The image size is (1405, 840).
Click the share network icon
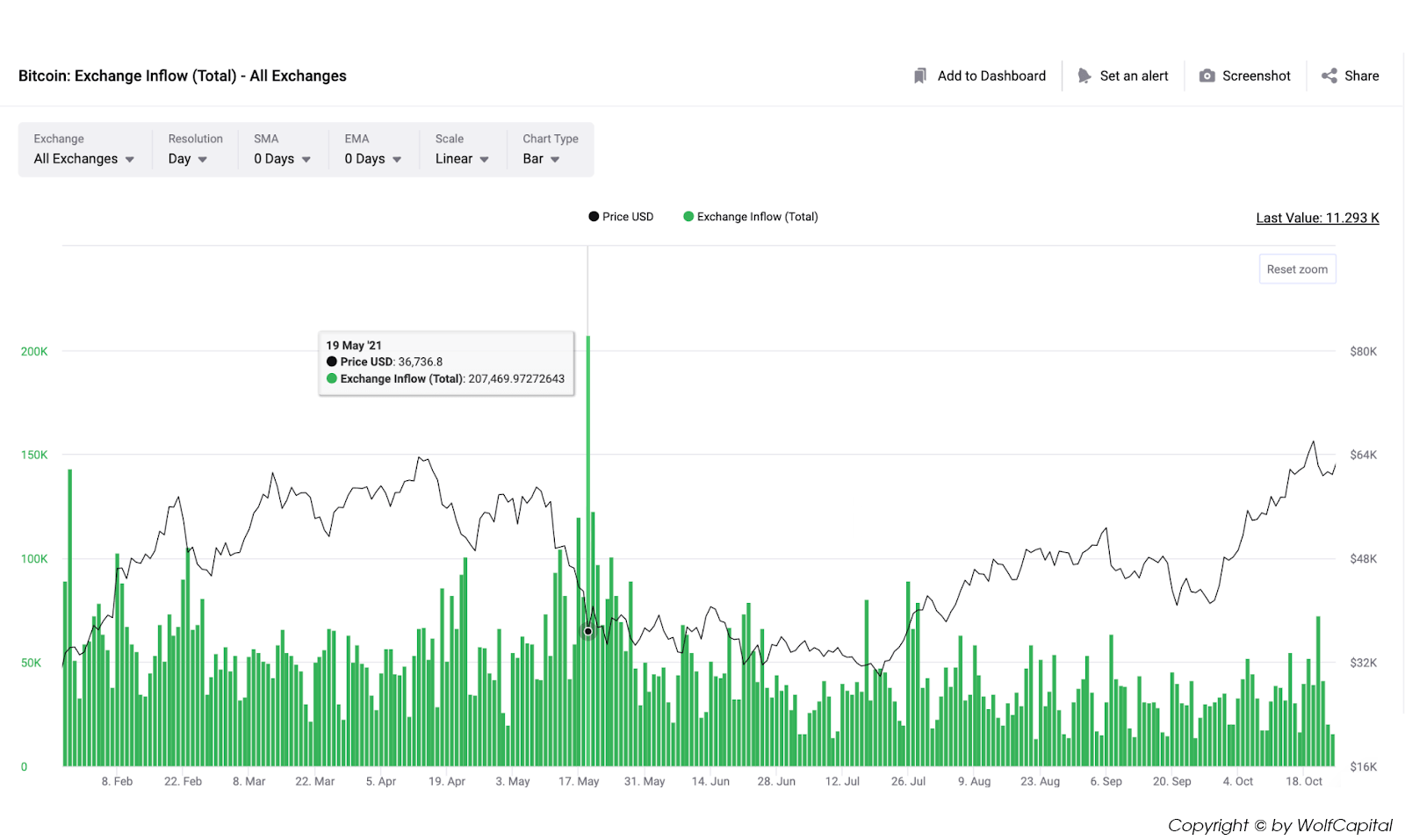pos(1329,76)
